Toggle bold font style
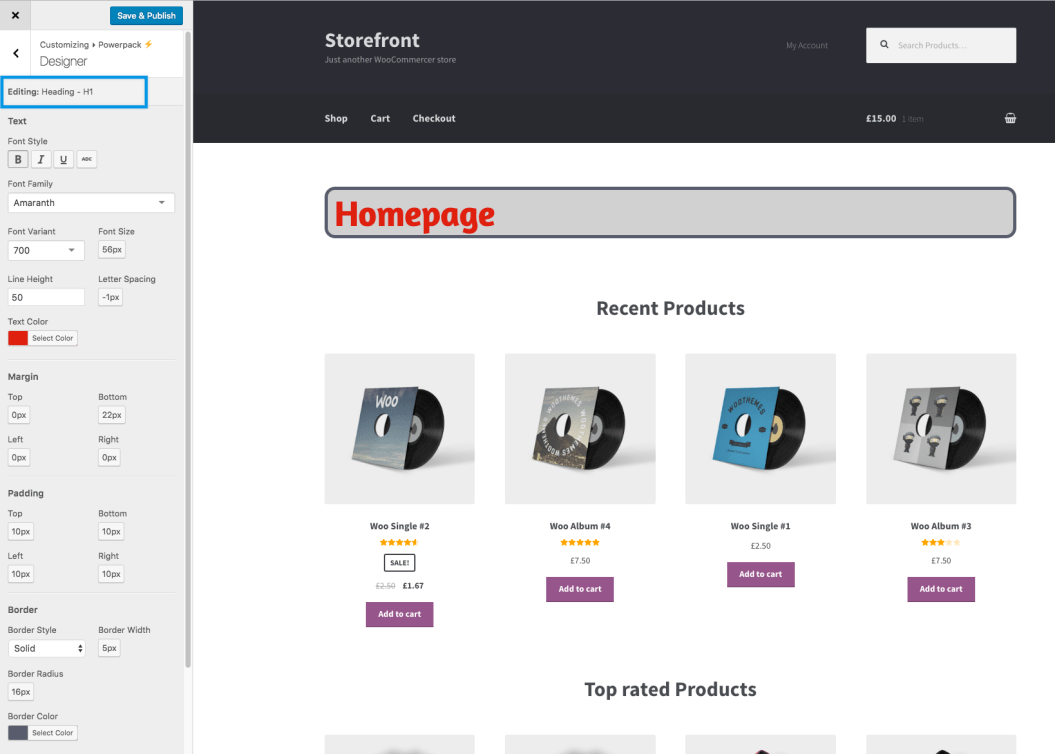 click(x=17, y=159)
